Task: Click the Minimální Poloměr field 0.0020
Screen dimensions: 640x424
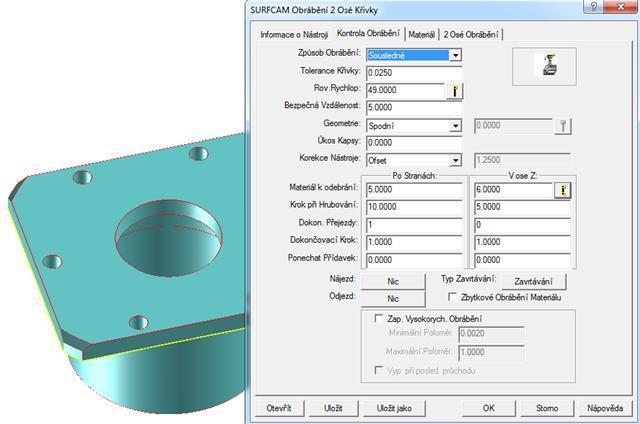Action: tap(491, 334)
